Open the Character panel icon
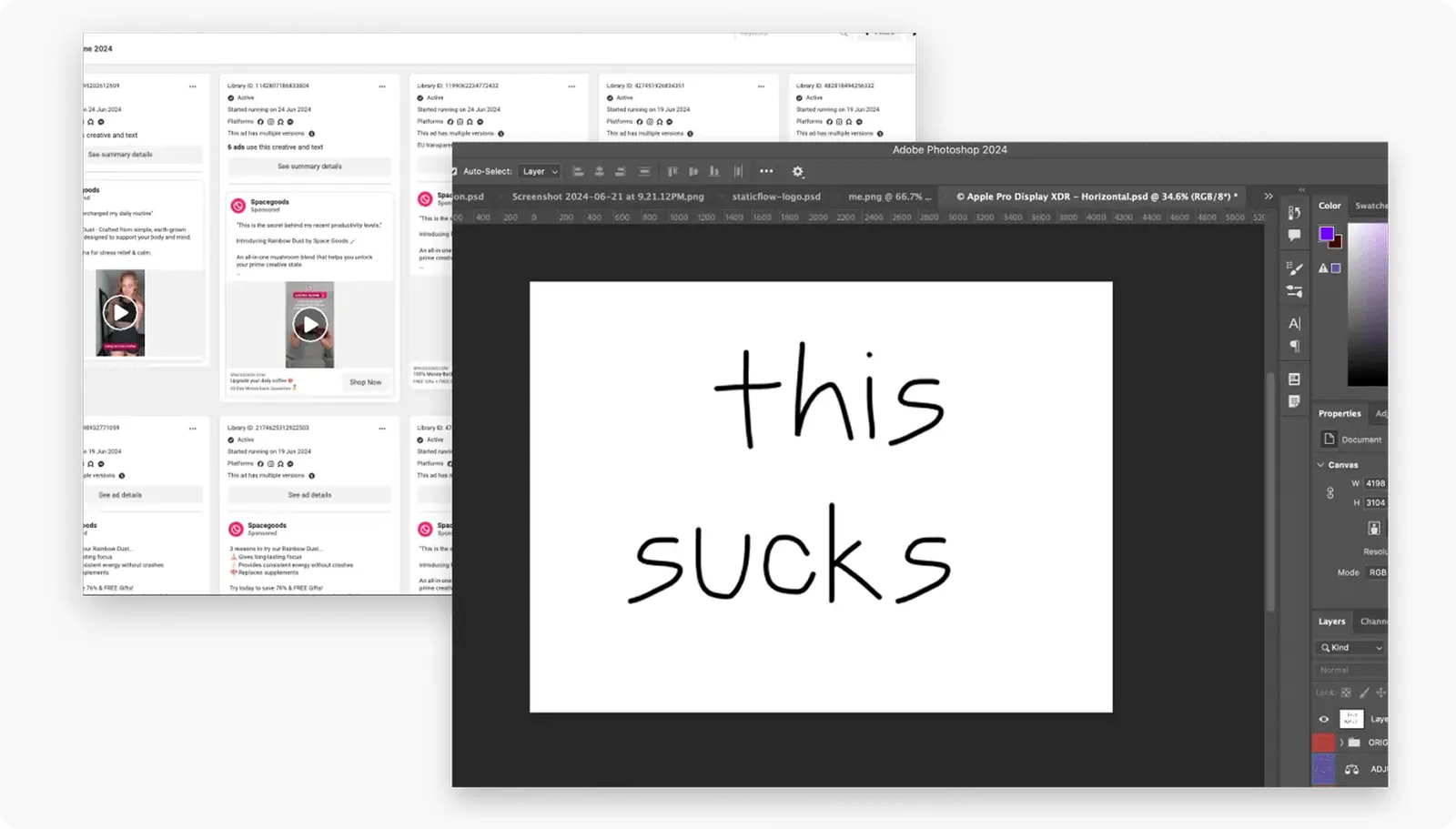 coord(1294,323)
